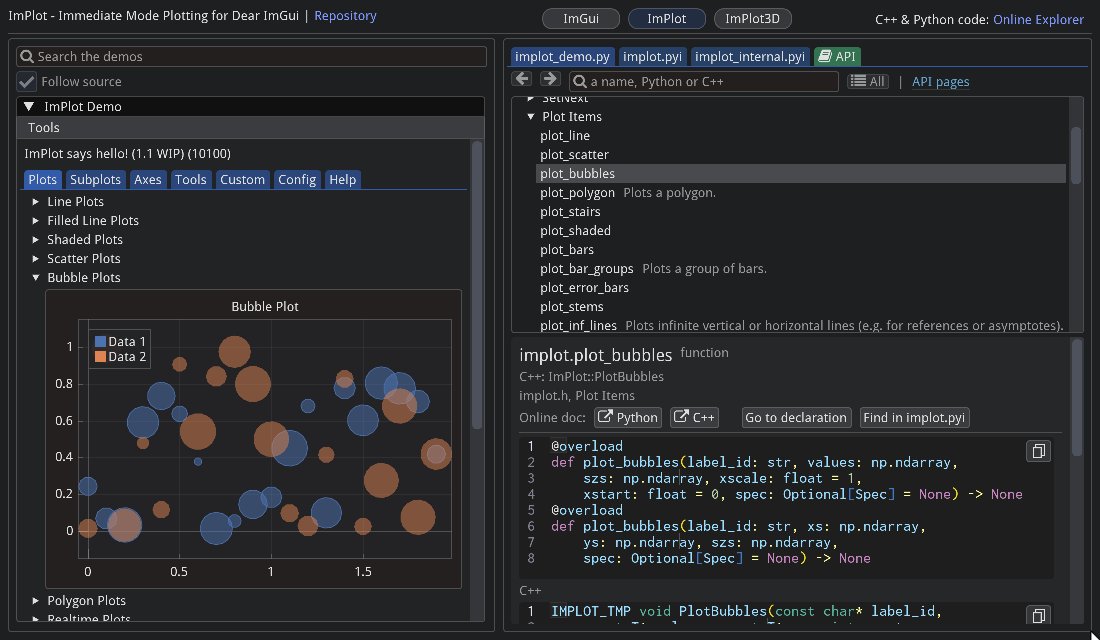Switch to the ImGui library button
This screenshot has width=1100, height=640.
pyautogui.click(x=581, y=18)
